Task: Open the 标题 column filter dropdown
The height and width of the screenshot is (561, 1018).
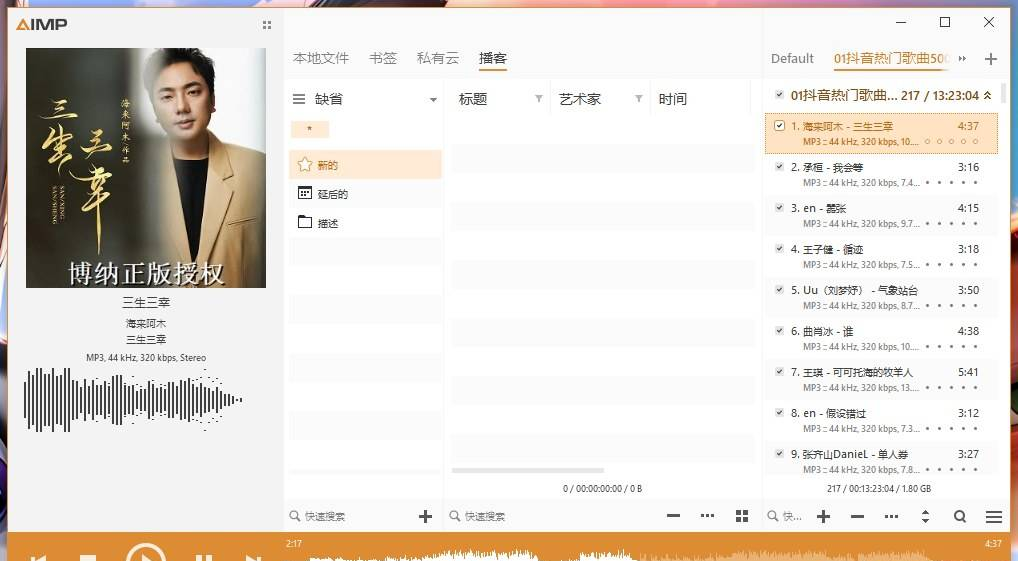Action: coord(539,99)
